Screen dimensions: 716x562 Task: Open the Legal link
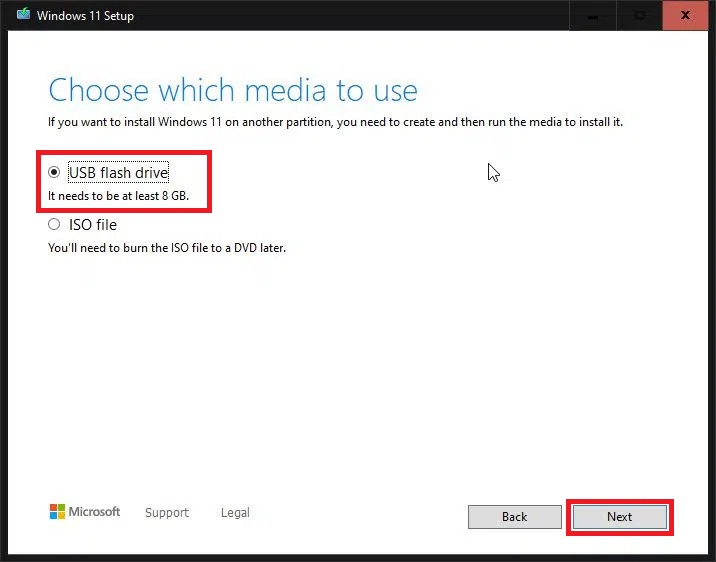coord(235,513)
